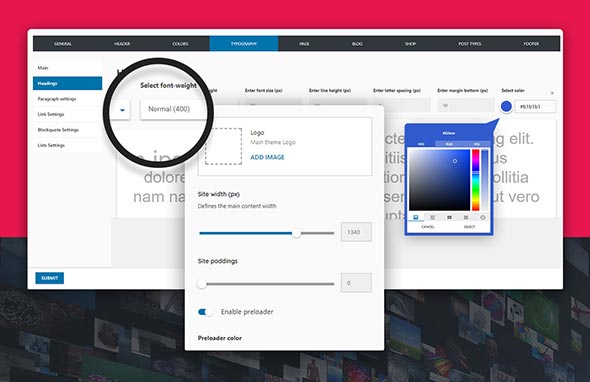The image size is (590, 382).
Task: Expand dropdown with the blue arrow caret
Action: click(x=122, y=110)
